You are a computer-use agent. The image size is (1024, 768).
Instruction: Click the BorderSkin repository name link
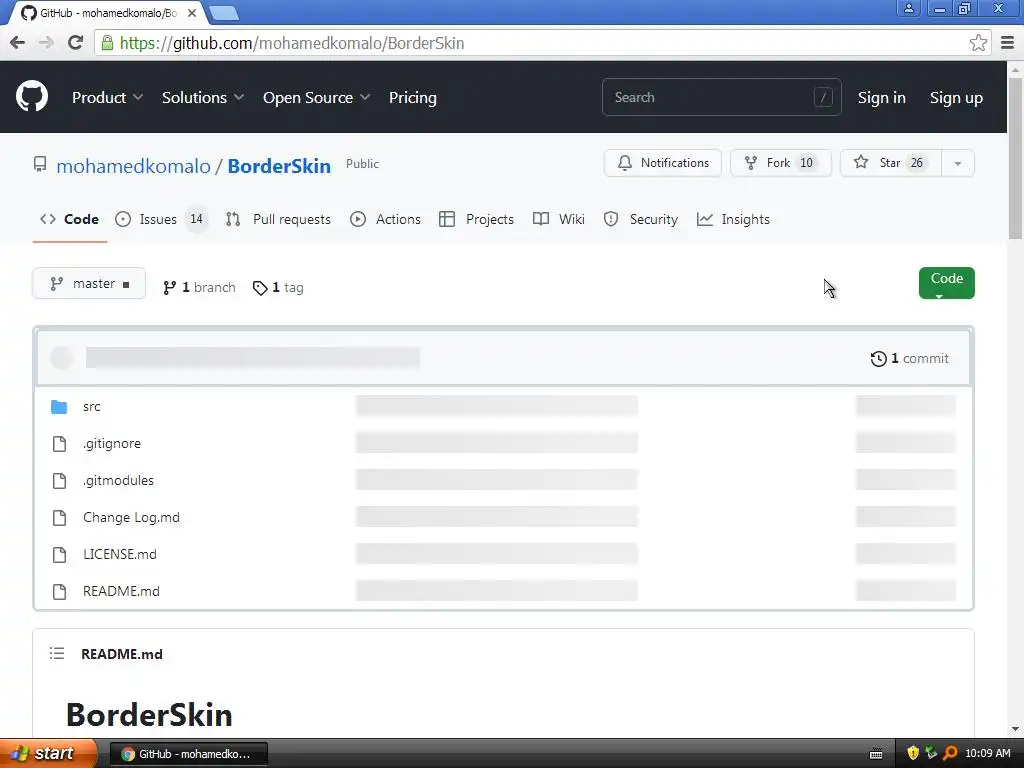[279, 166]
